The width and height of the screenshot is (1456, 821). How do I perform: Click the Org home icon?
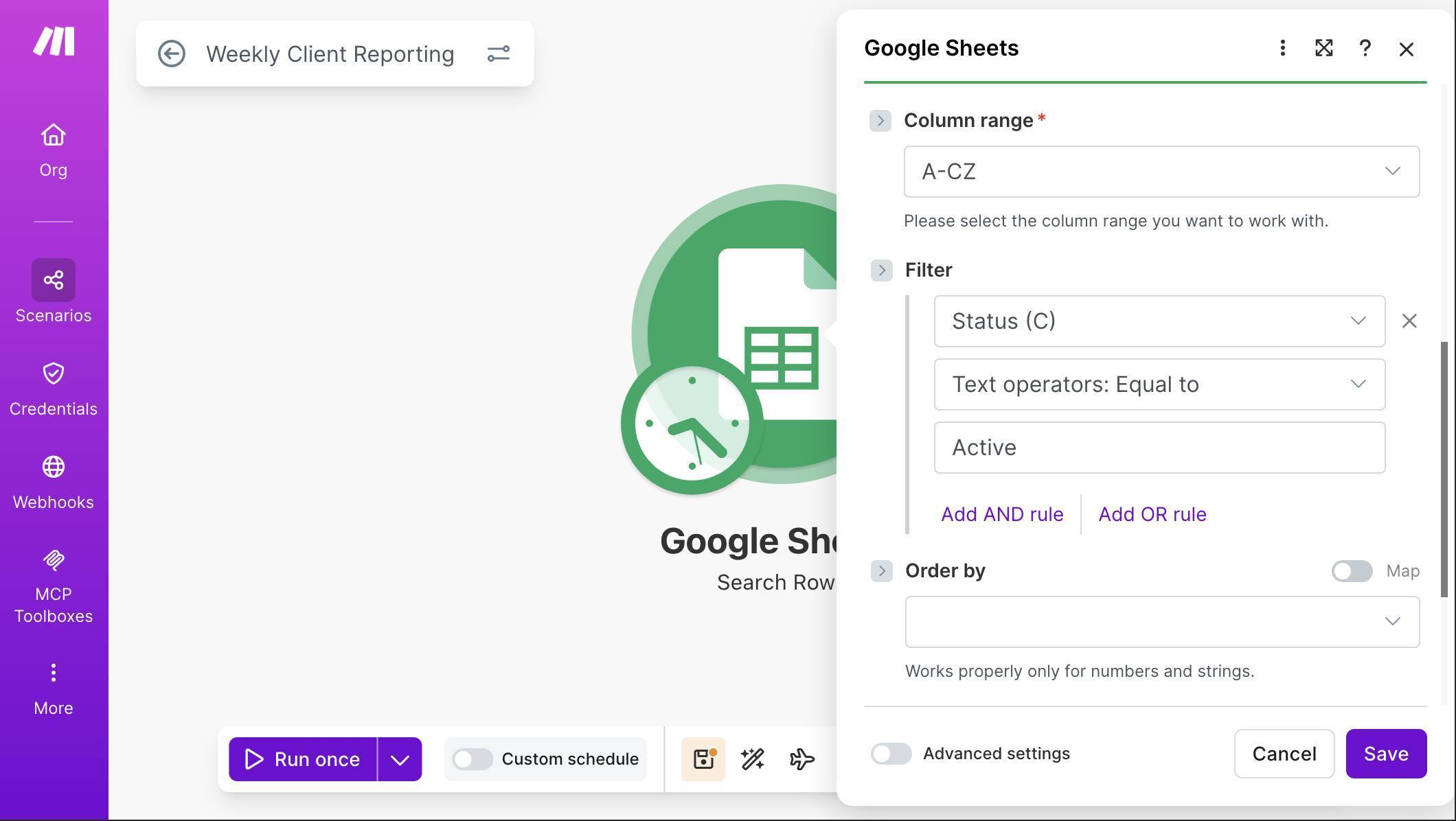53,135
